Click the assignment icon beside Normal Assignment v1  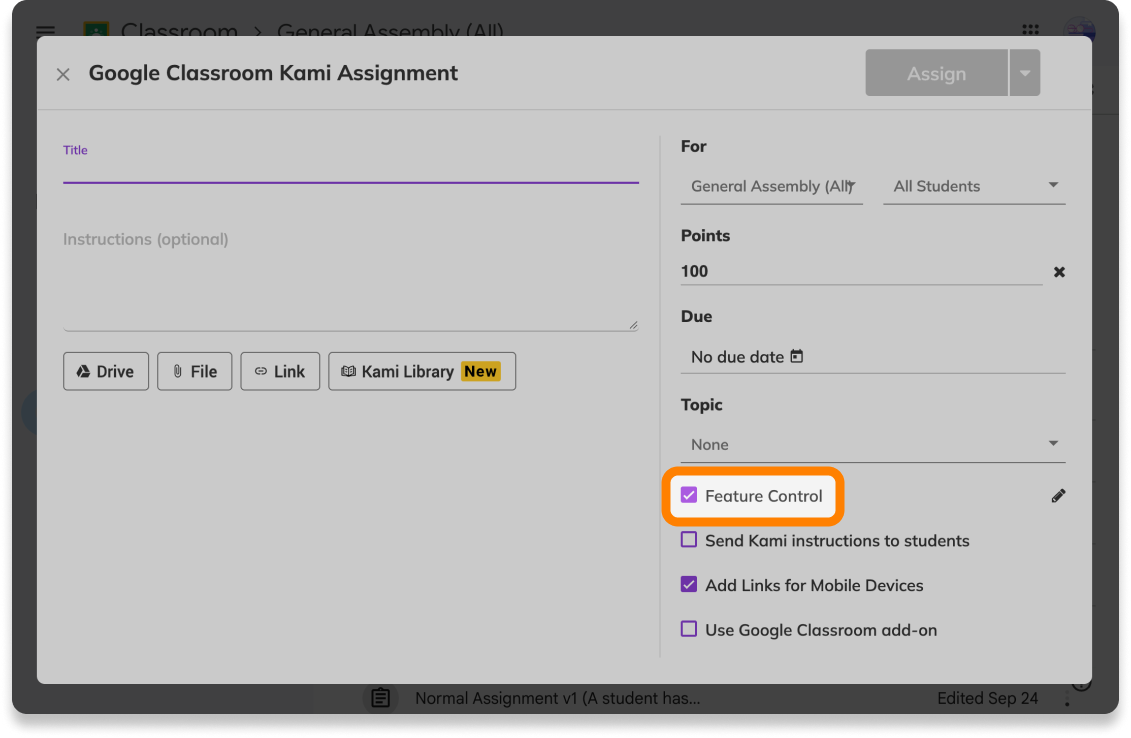[x=381, y=698]
